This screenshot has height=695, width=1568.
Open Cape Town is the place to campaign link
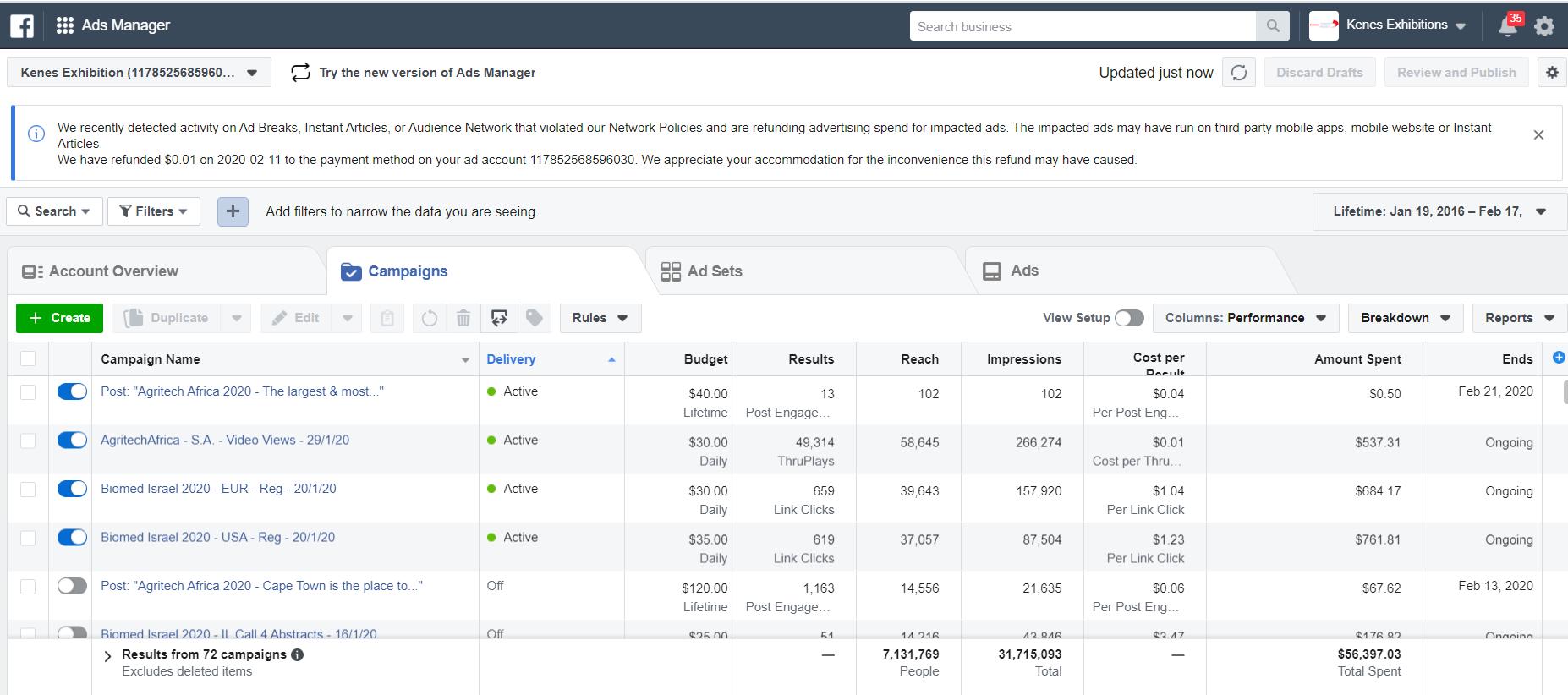(261, 586)
